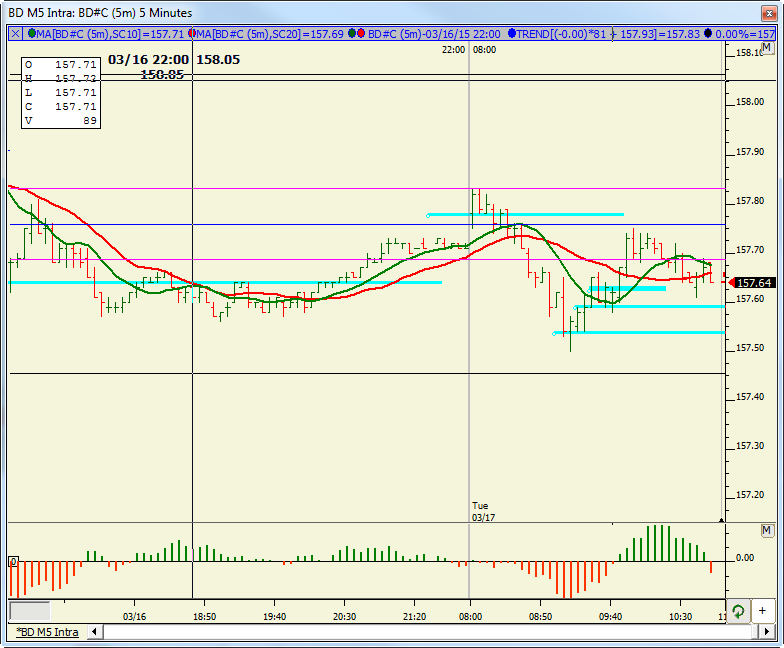The width and height of the screenshot is (784, 648).
Task: Click the blue dot beside TREND legend
Action: click(x=512, y=34)
